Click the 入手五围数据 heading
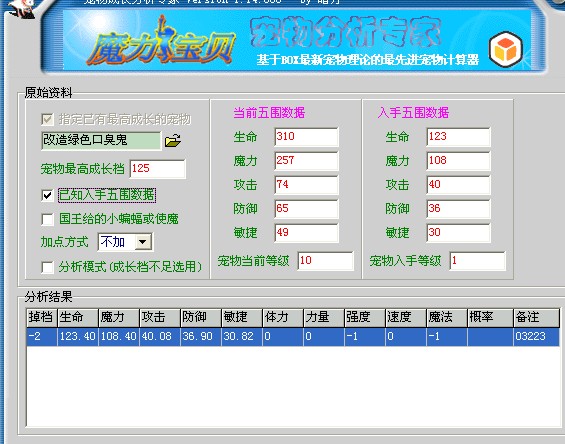Screen dimensions: 565x444 point(413,113)
